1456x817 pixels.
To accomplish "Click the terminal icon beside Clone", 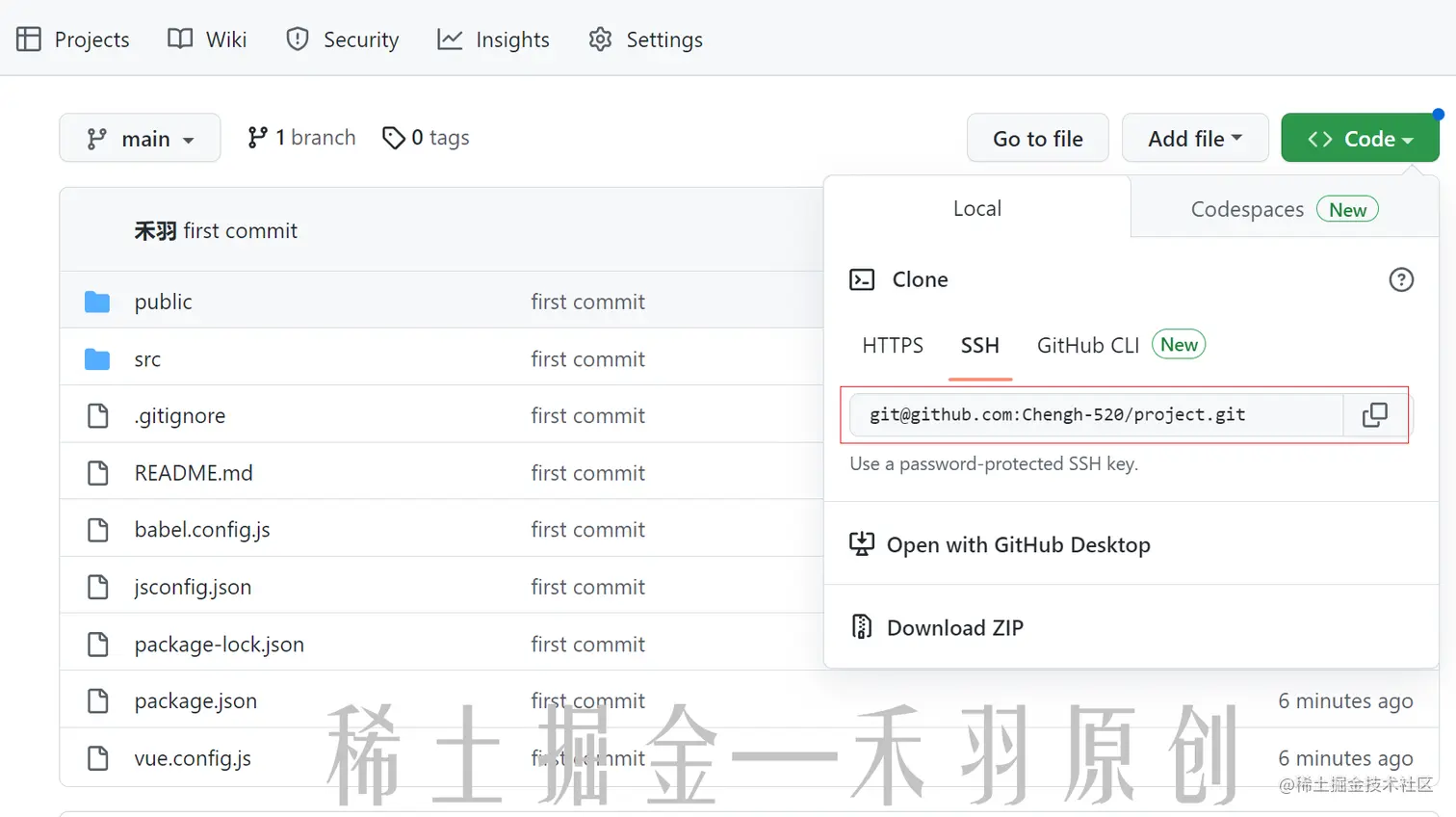I will click(862, 279).
